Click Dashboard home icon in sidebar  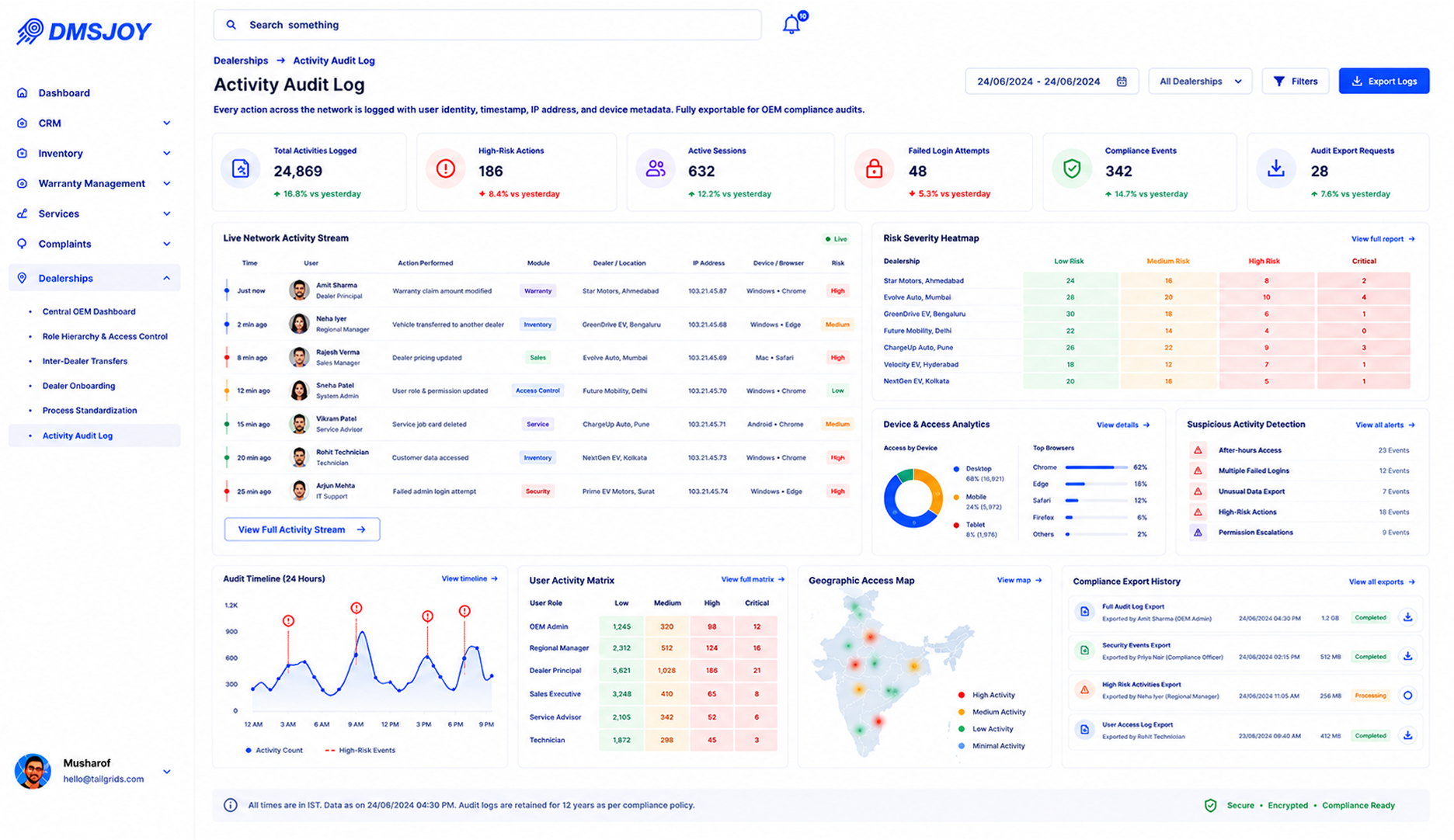point(22,92)
